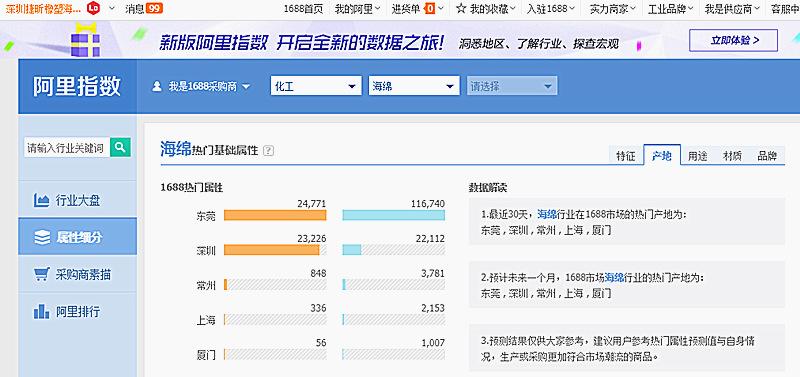Open 采购商素描 in the sidebar
Screen dimensions: 800x377
(78, 274)
